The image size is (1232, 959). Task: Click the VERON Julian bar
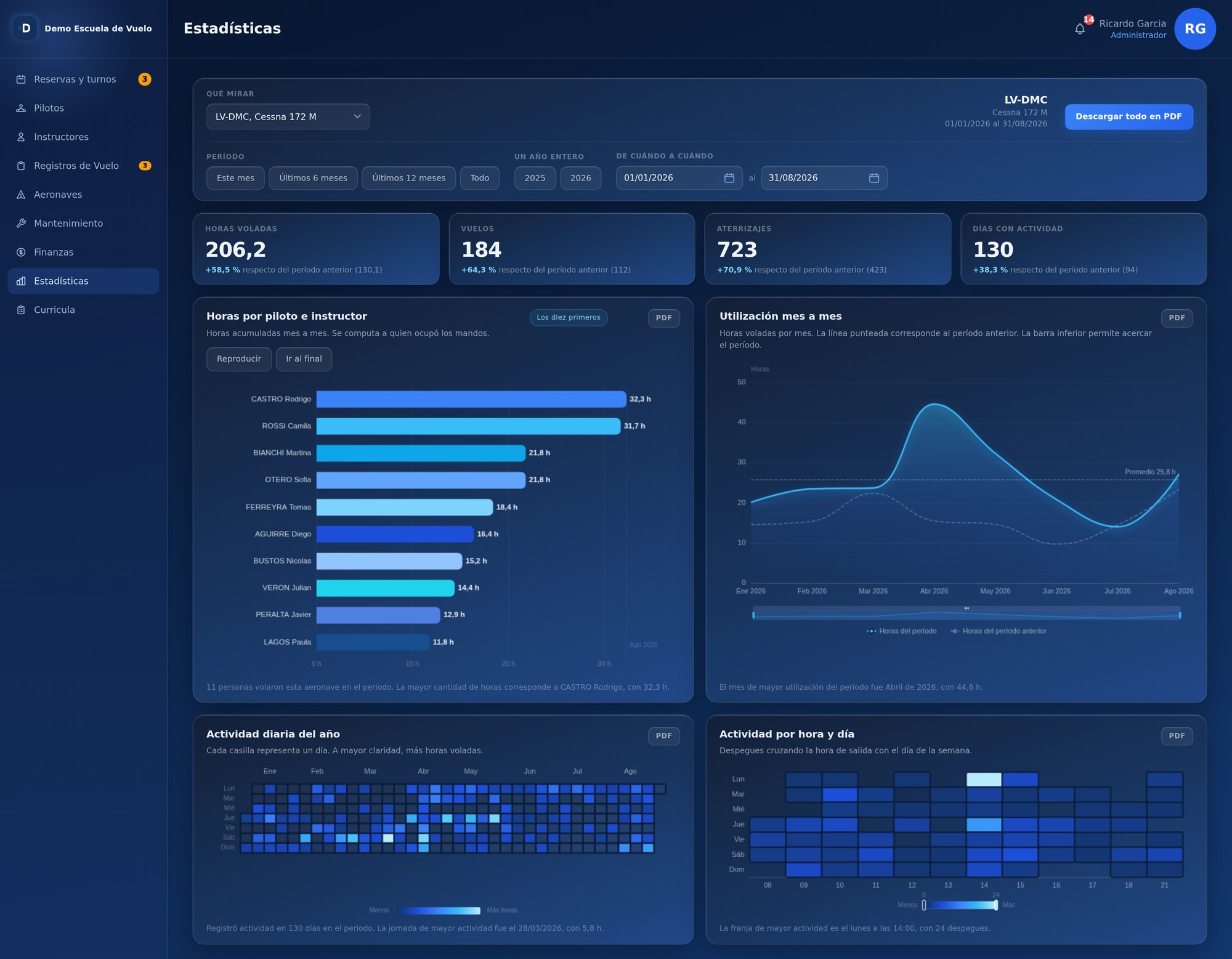click(386, 588)
